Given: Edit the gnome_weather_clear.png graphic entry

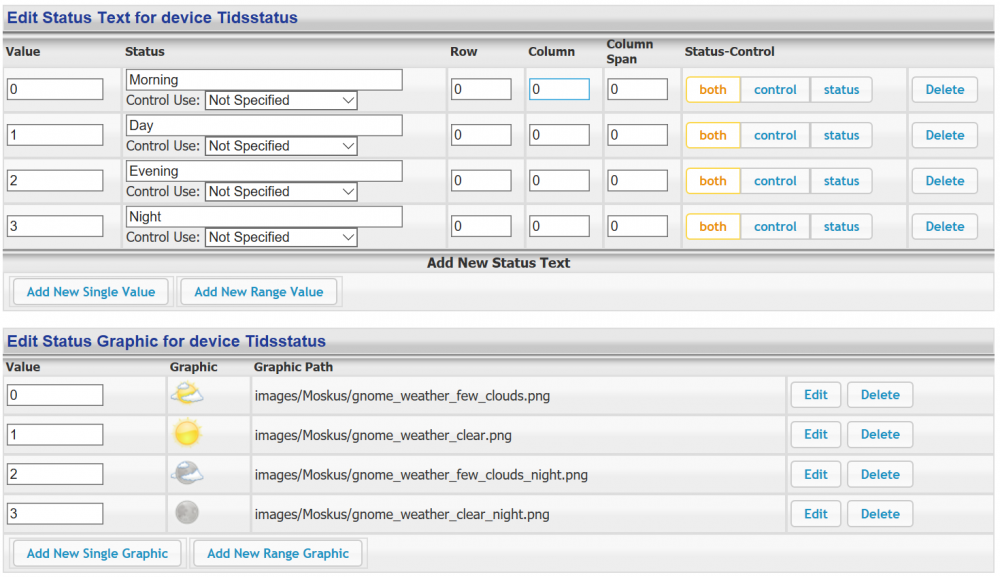Looking at the screenshot, I should pos(816,434).
